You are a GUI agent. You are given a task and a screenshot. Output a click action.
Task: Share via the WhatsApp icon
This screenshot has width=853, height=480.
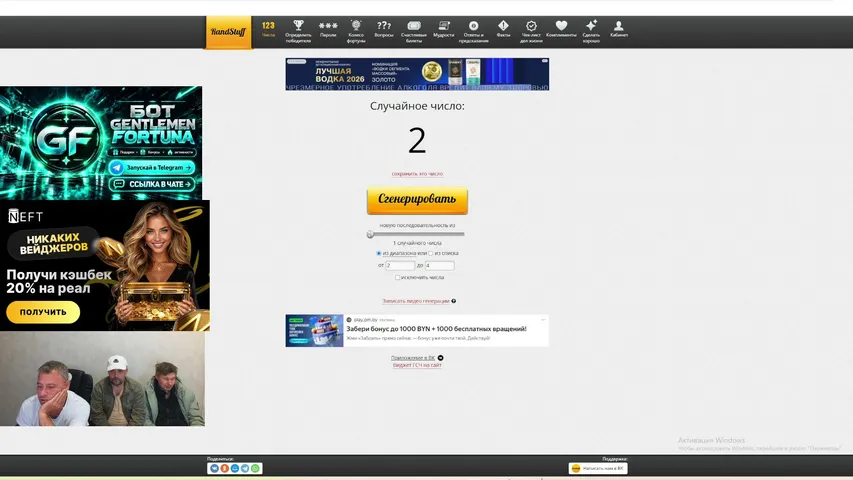(x=255, y=469)
